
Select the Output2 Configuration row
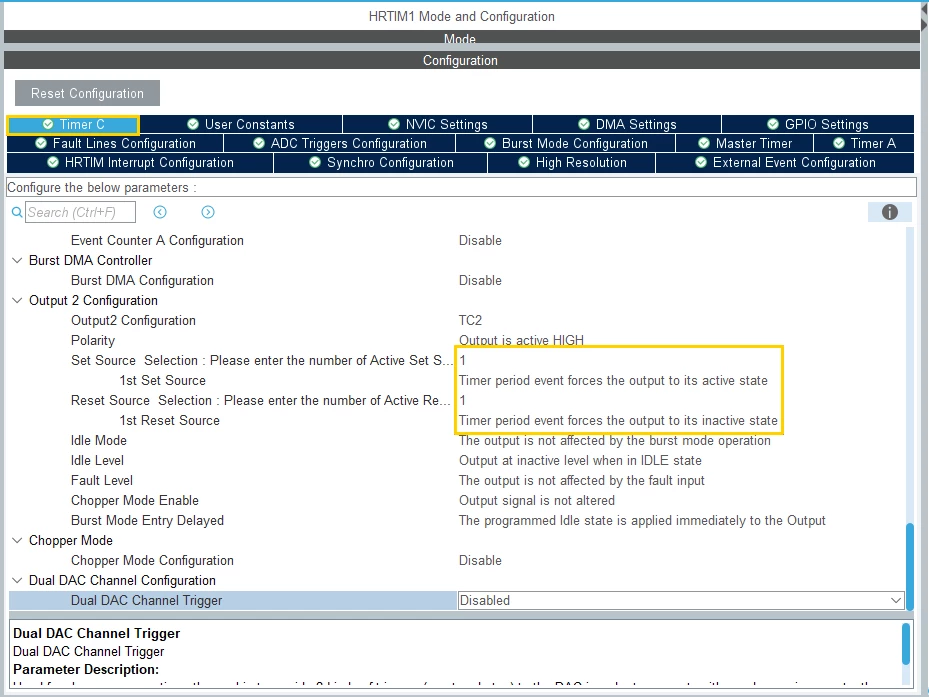(456, 321)
